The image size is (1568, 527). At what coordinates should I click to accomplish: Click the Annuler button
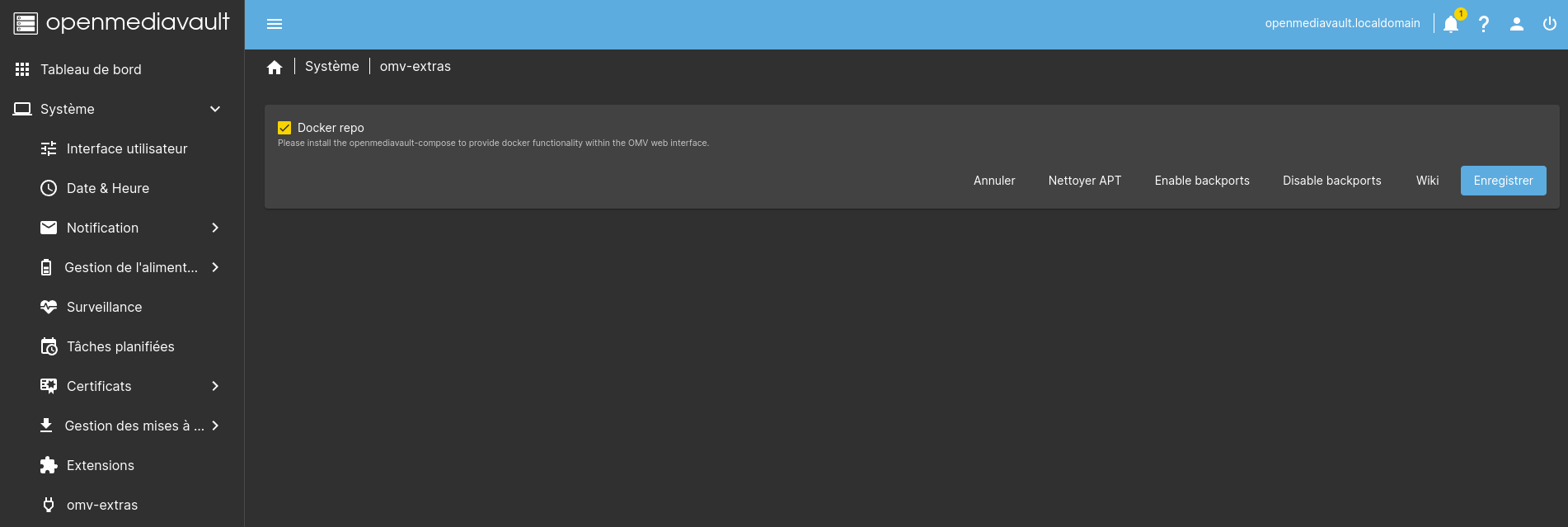coord(994,181)
